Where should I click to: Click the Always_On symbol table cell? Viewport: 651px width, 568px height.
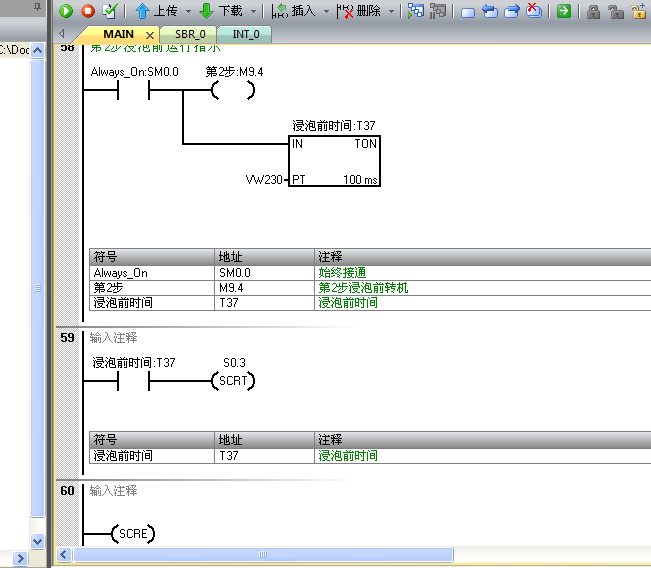(152, 273)
